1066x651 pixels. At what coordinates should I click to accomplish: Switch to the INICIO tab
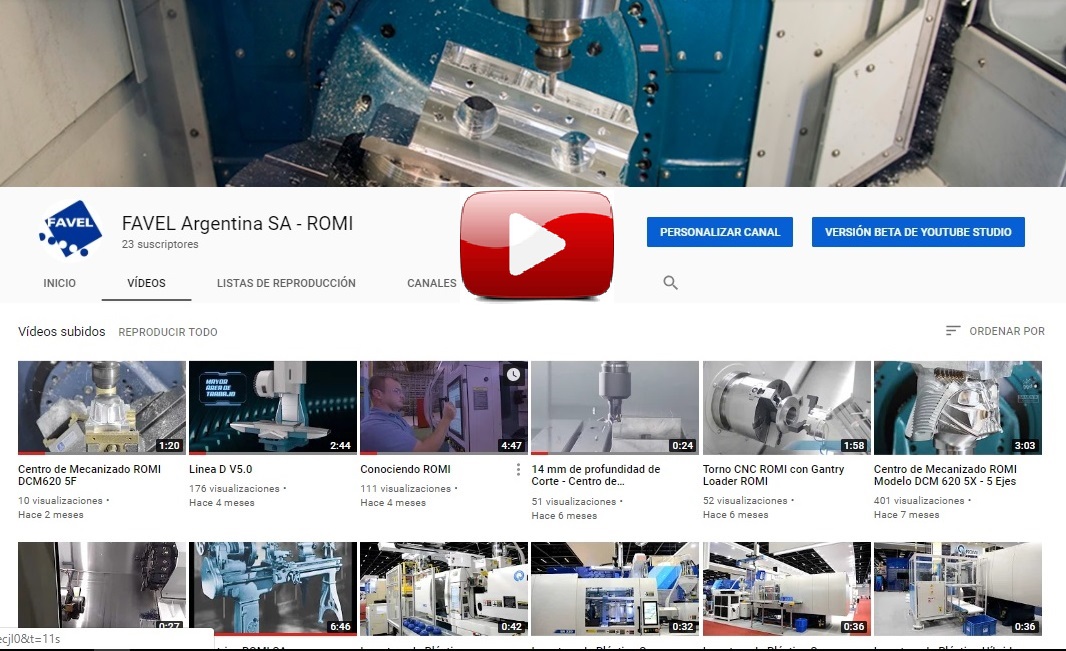[60, 283]
